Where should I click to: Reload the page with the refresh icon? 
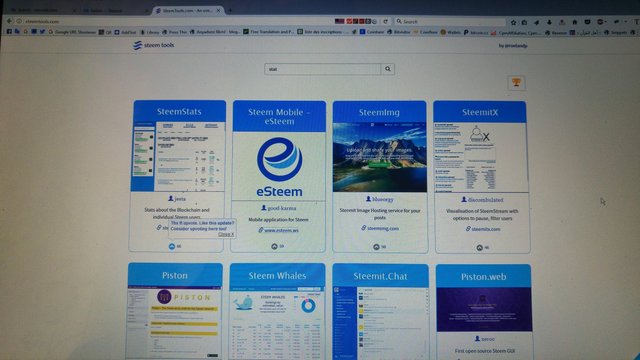point(385,21)
